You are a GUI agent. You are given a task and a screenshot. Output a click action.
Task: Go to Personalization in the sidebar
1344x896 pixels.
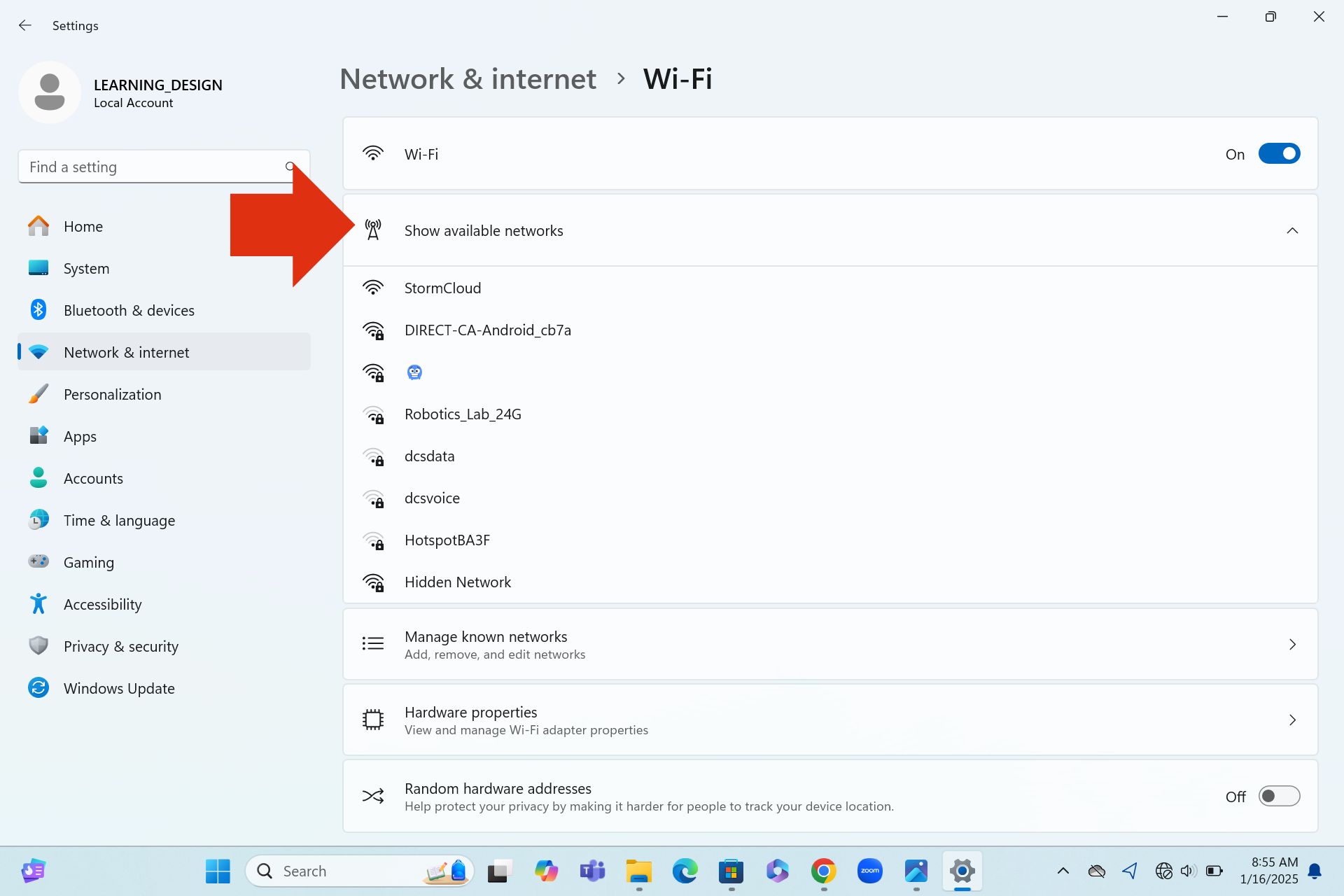[112, 394]
